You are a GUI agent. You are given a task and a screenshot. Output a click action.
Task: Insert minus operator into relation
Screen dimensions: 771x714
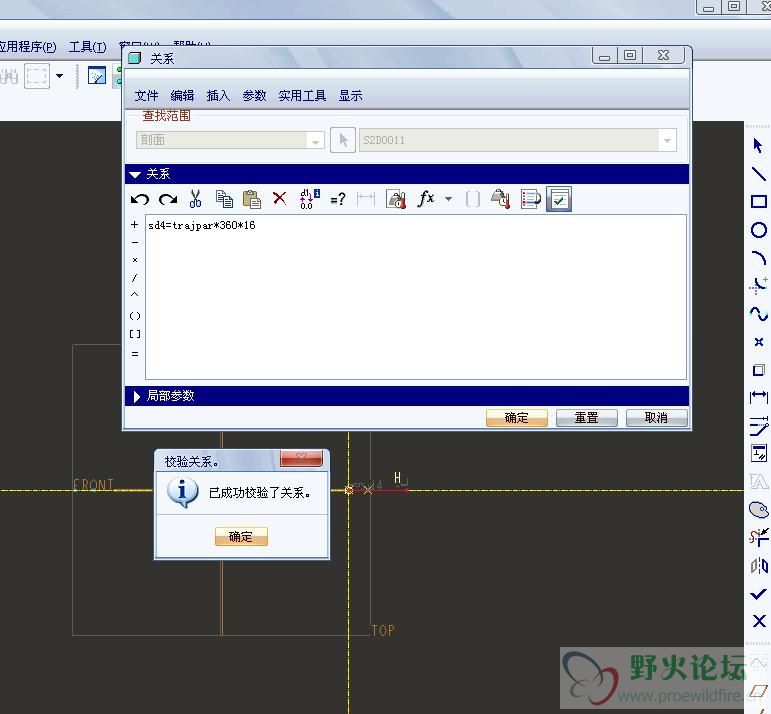pyautogui.click(x=135, y=242)
